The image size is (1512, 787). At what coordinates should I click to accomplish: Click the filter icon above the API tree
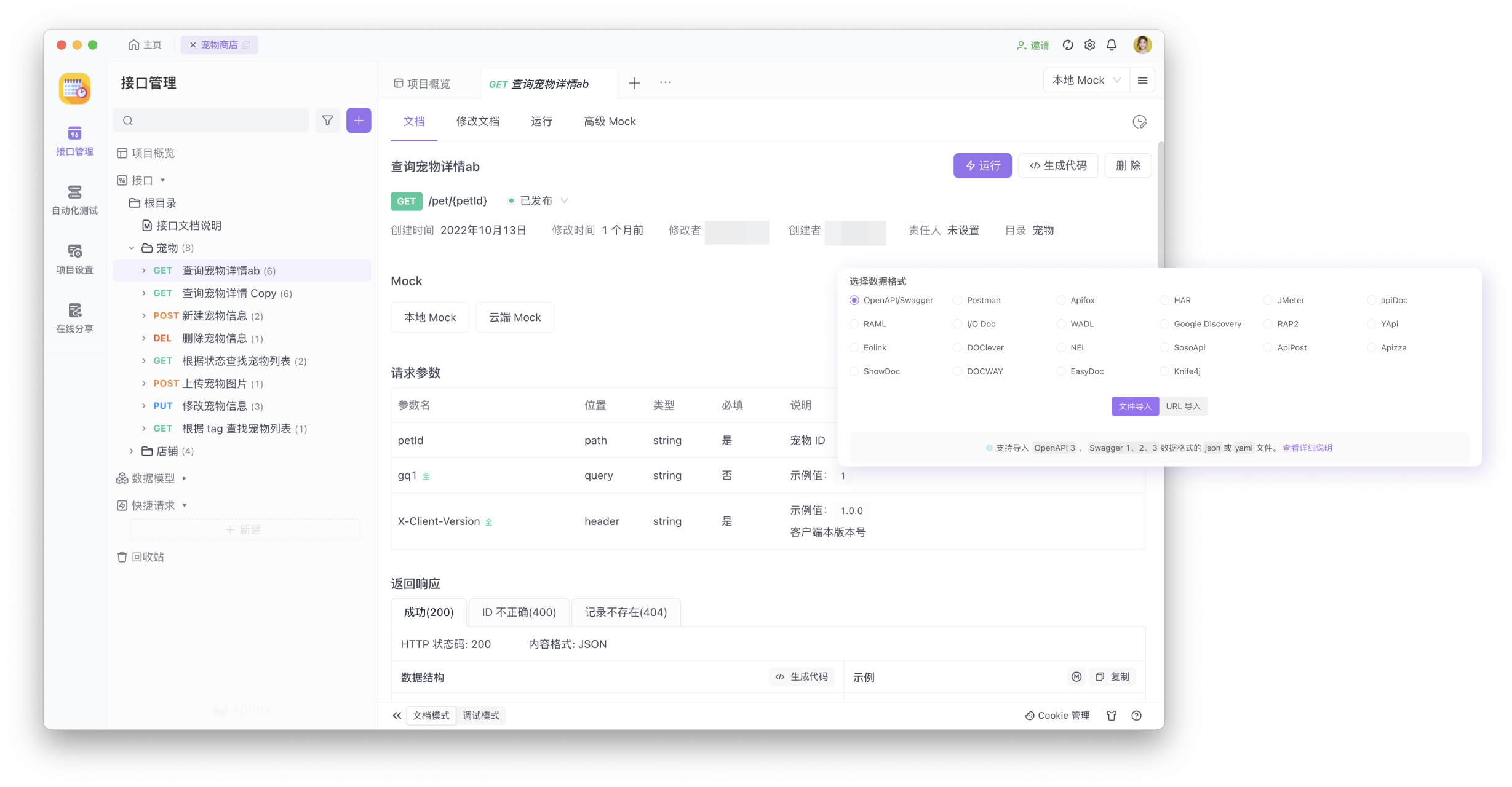(328, 121)
